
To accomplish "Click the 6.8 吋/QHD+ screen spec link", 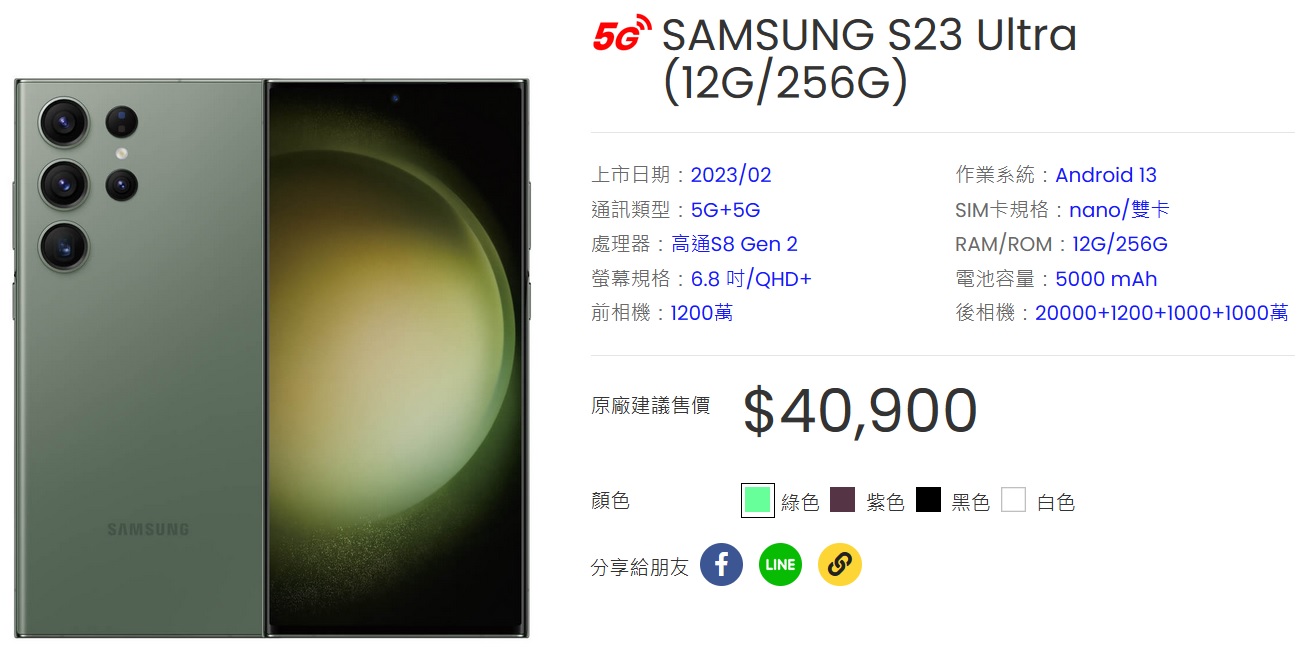I will (x=751, y=279).
